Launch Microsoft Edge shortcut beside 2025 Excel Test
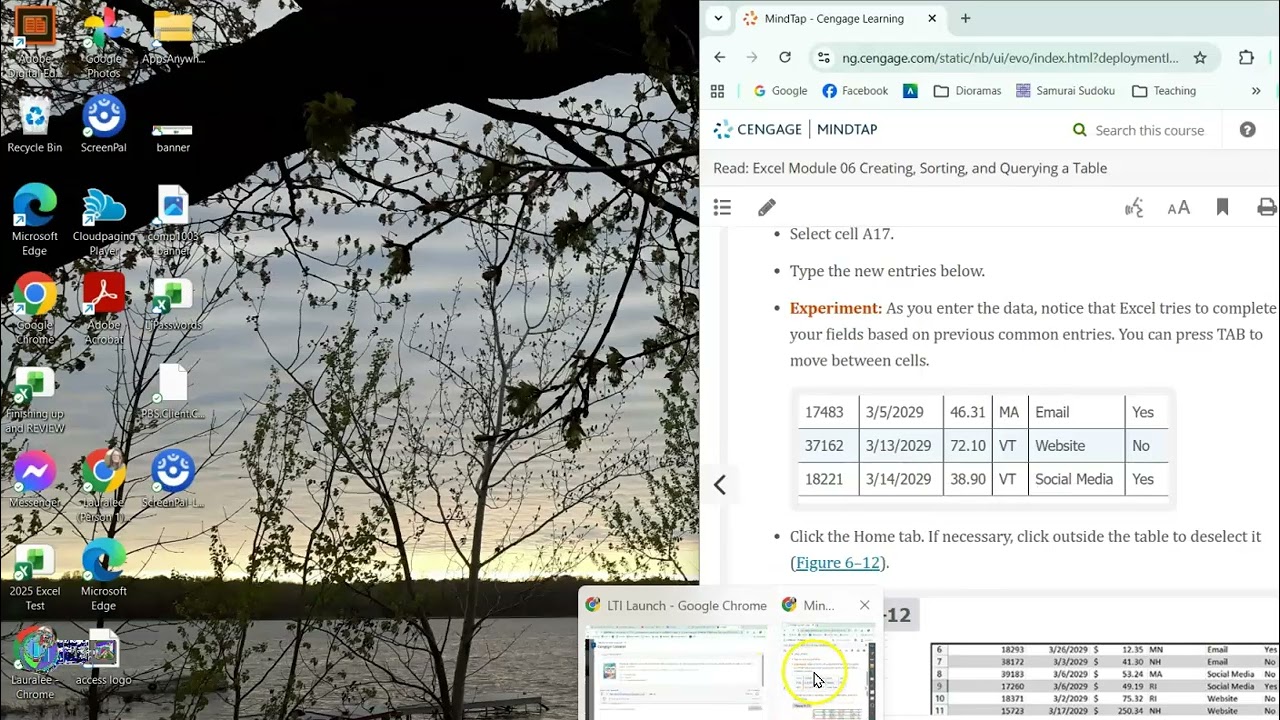Image resolution: width=1280 pixels, height=720 pixels. (x=103, y=576)
